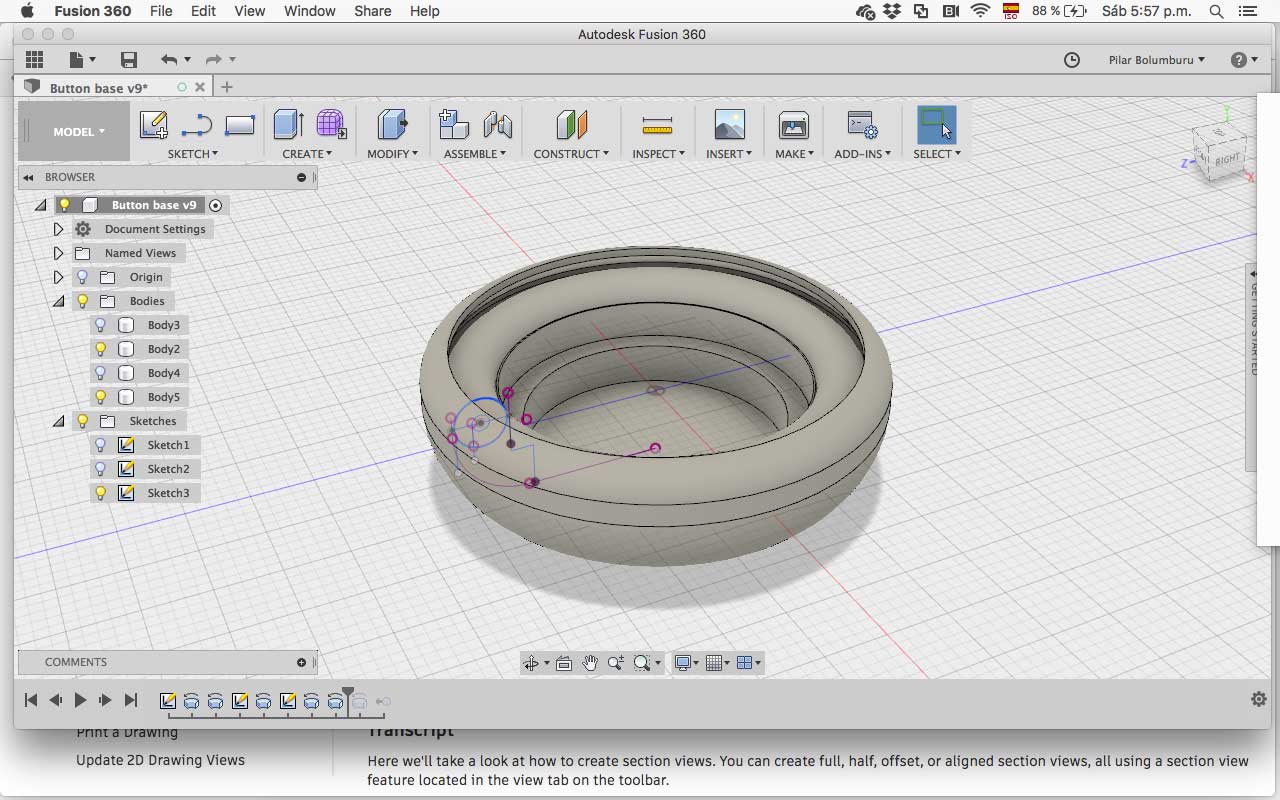Image resolution: width=1280 pixels, height=800 pixels.
Task: Click the Orbit navigation tool
Action: pyautogui.click(x=532, y=663)
